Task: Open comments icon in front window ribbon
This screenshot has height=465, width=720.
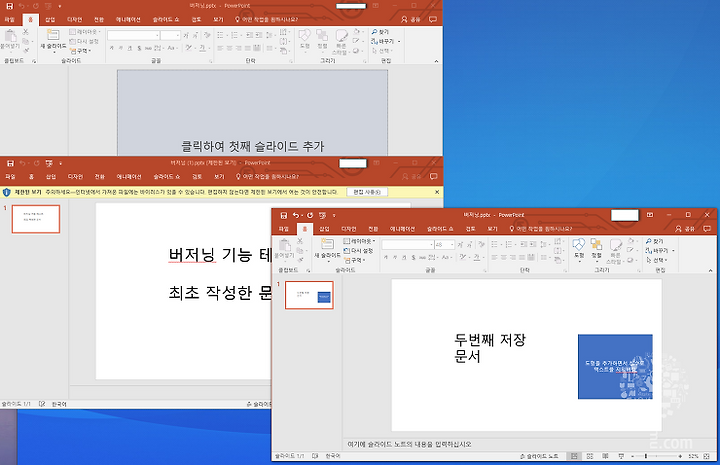Action: click(707, 229)
